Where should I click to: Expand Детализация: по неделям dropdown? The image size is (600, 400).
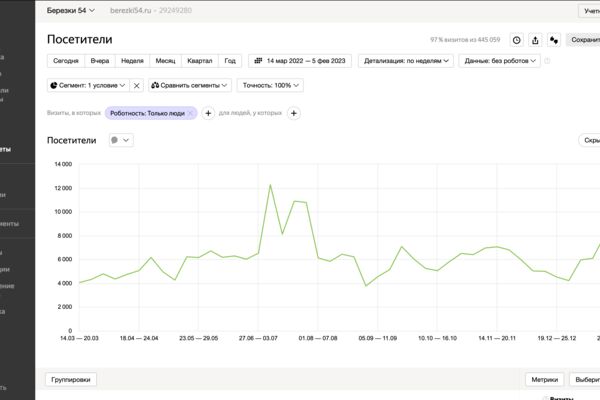coord(406,61)
